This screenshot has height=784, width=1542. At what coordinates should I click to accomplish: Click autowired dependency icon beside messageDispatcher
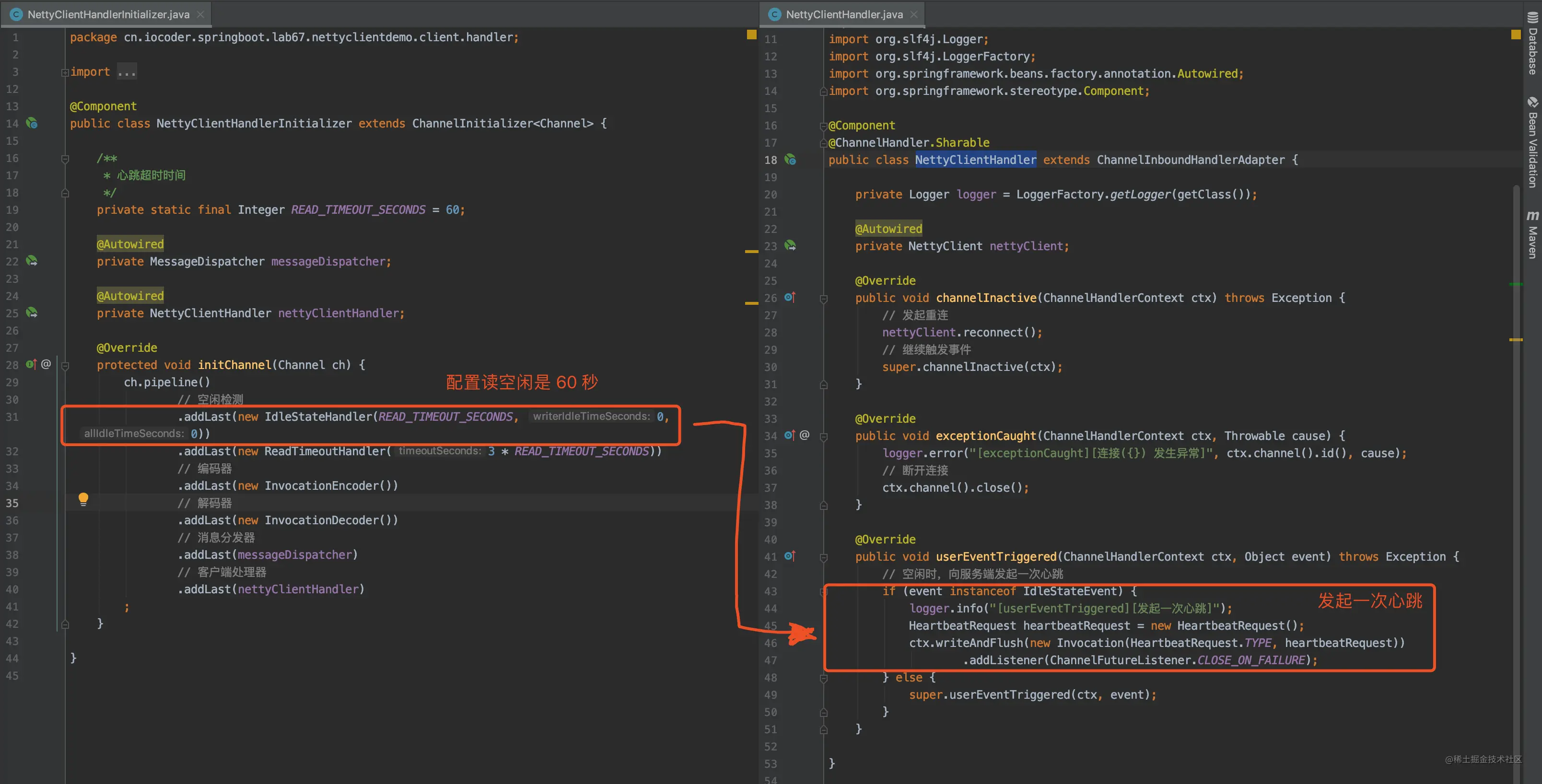click(x=32, y=261)
